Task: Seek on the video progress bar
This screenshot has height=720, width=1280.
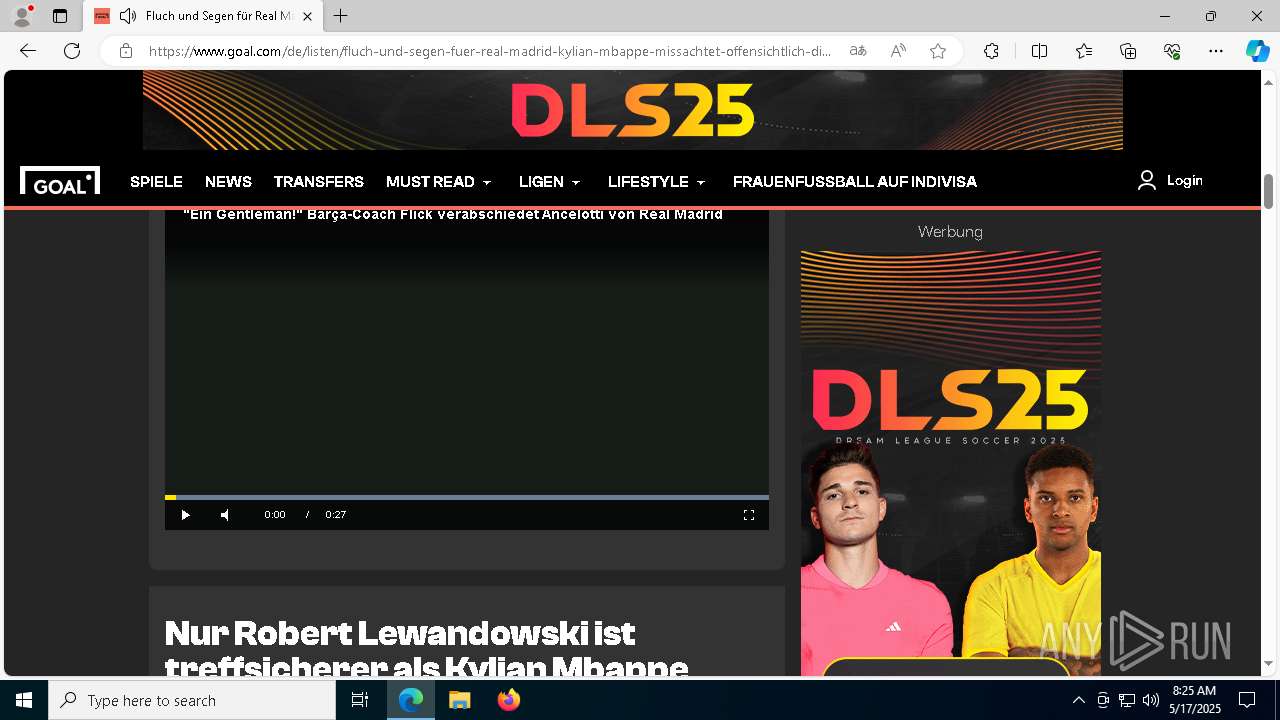Action: (467, 497)
